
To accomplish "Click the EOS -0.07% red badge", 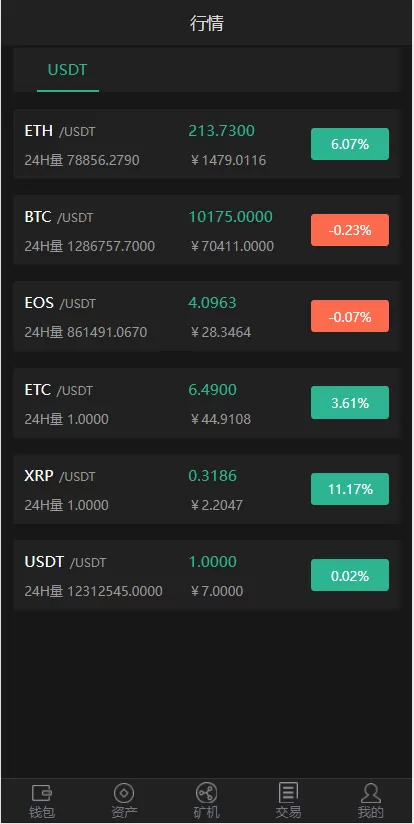I will (350, 316).
